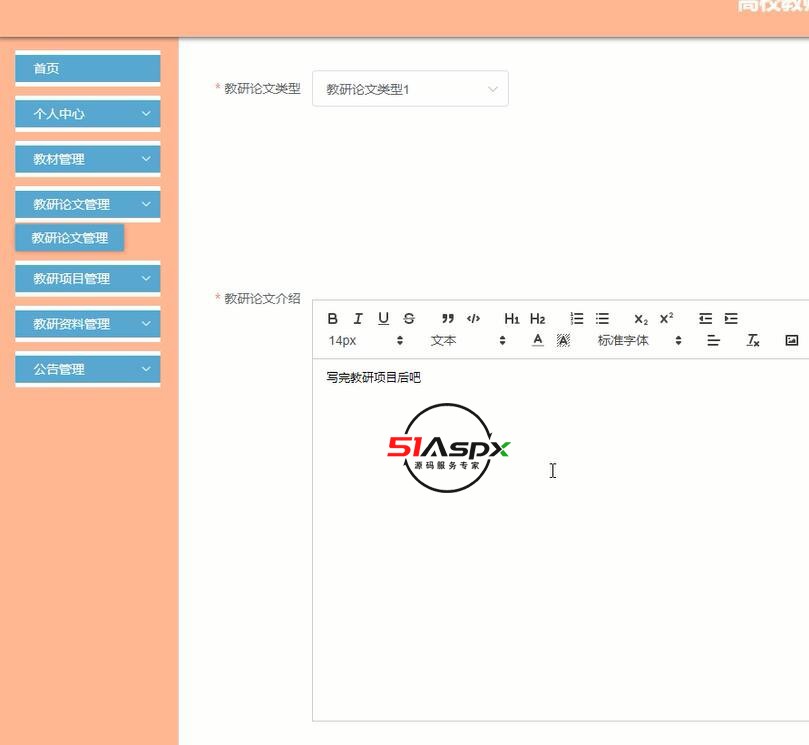Expand the 教研项目管理 menu

88,279
